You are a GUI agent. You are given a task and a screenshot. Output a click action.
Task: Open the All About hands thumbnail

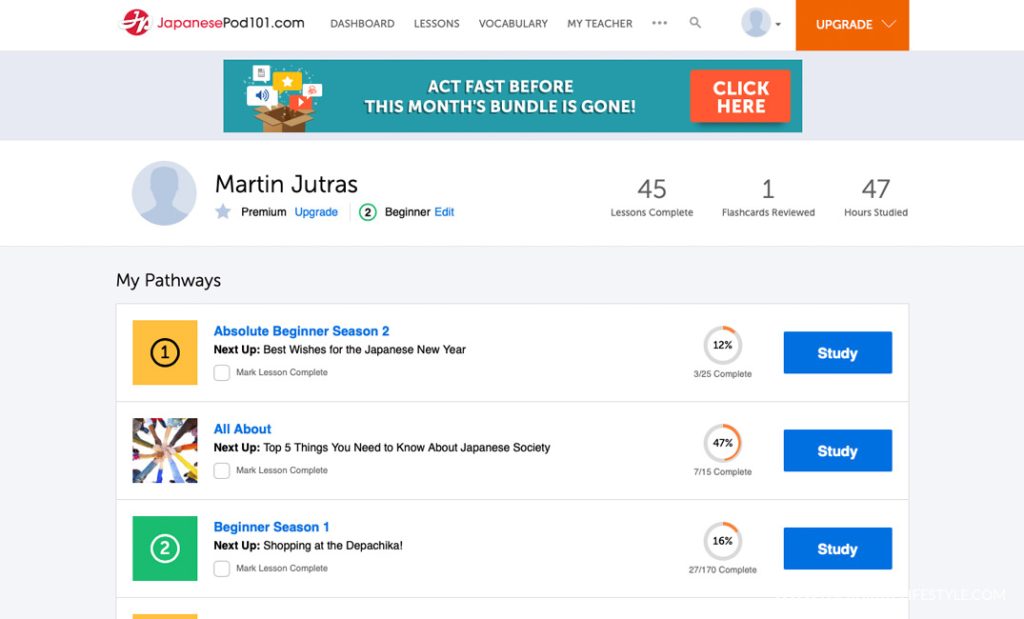coord(165,451)
